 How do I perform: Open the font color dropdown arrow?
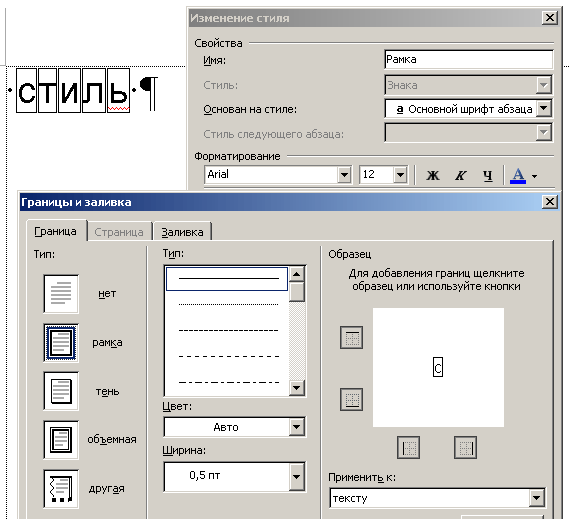pyautogui.click(x=534, y=176)
